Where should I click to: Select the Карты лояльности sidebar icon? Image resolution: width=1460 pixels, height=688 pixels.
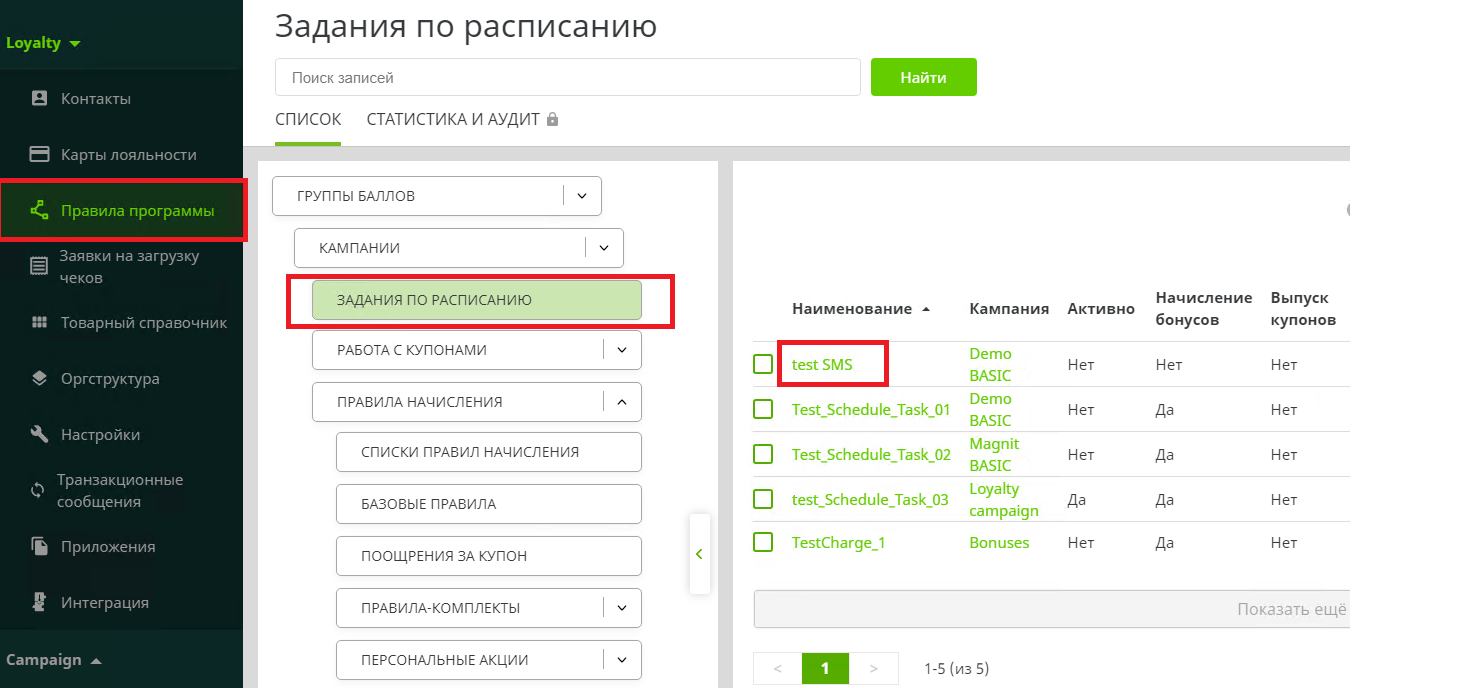click(37, 154)
